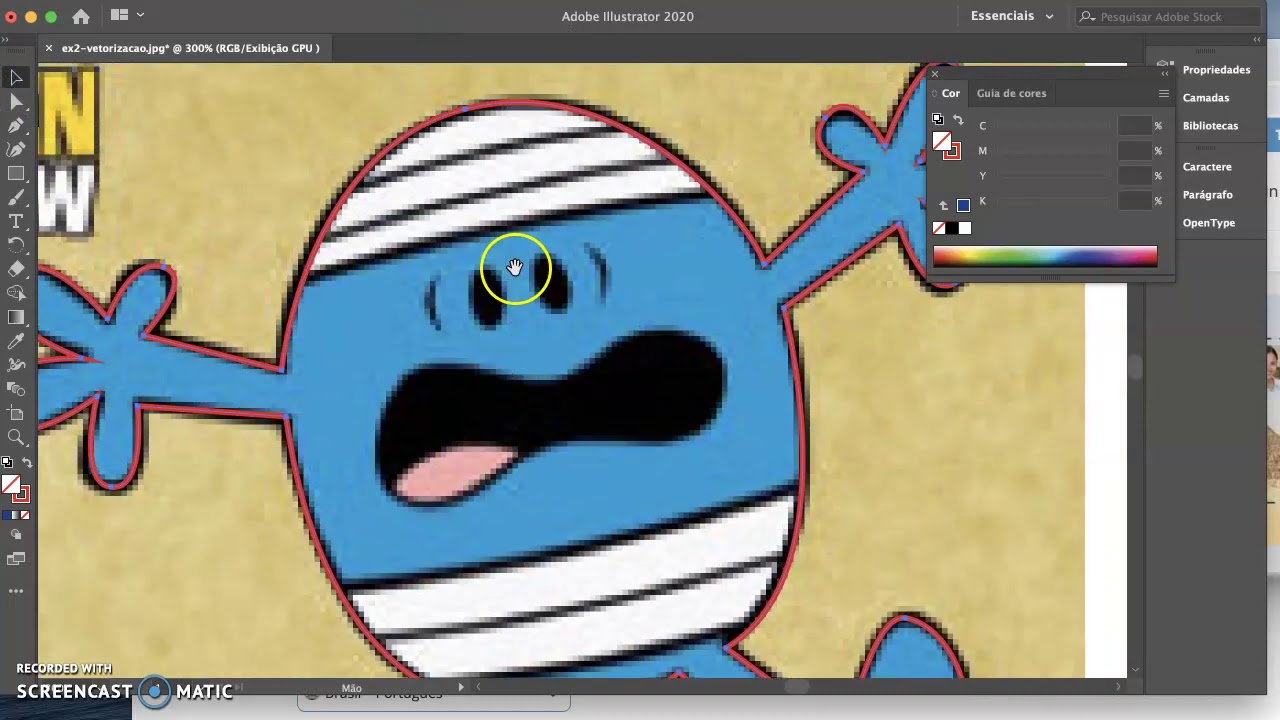Choose the Zoom tool in toolbar
This screenshot has height=720, width=1280.
pyautogui.click(x=16, y=438)
